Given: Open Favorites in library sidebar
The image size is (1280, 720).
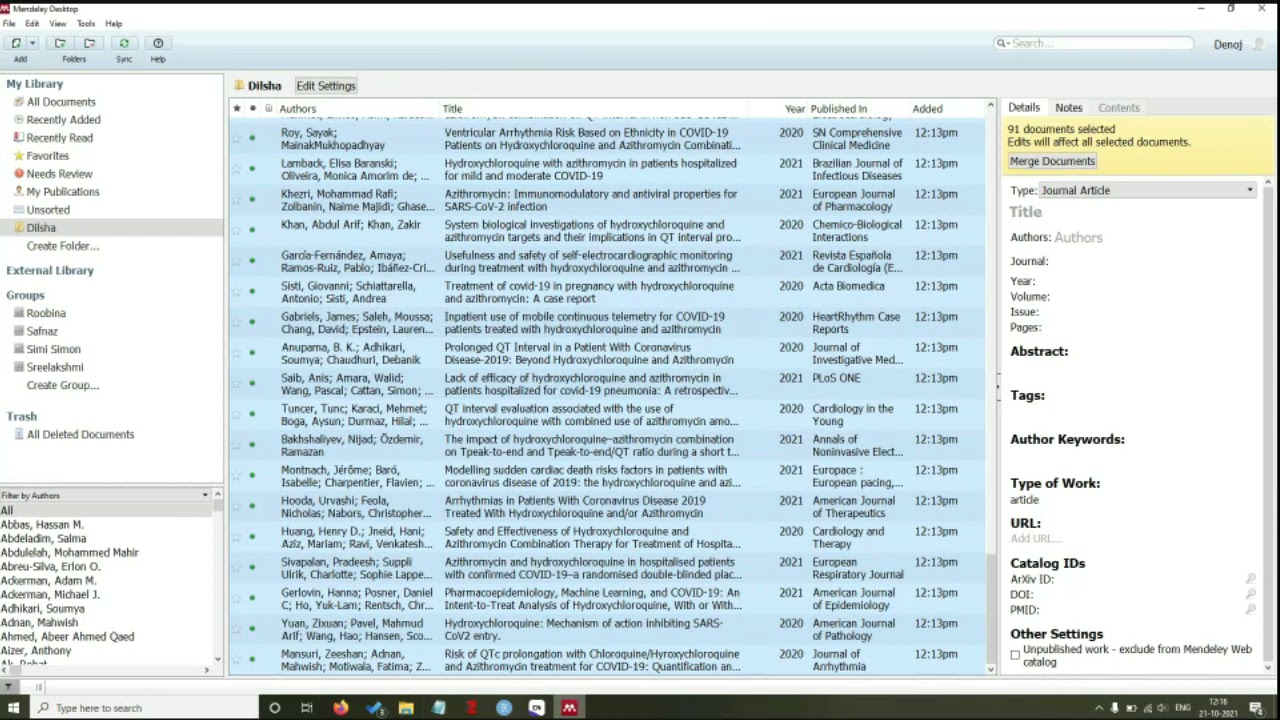Looking at the screenshot, I should click(47, 156).
